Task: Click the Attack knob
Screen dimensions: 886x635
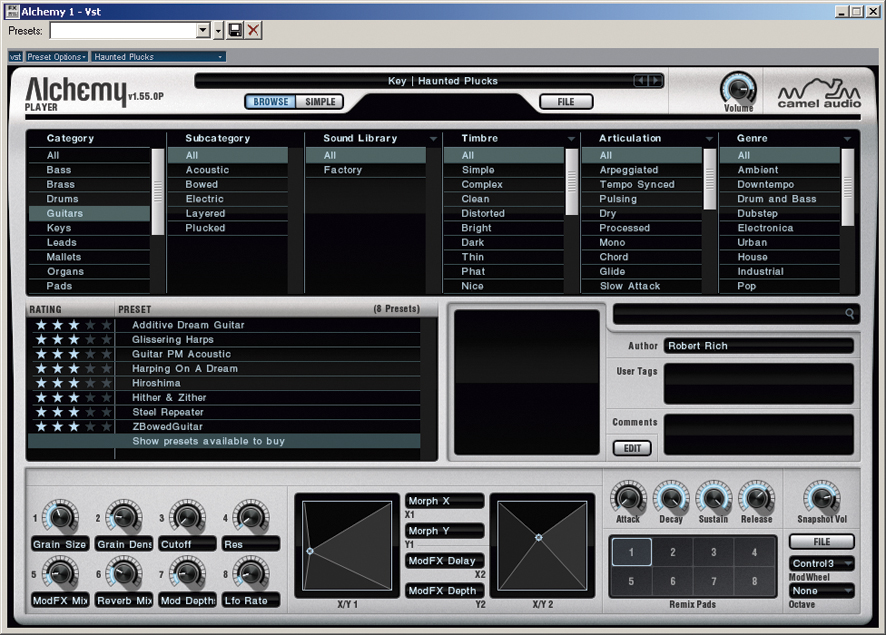Action: 628,498
